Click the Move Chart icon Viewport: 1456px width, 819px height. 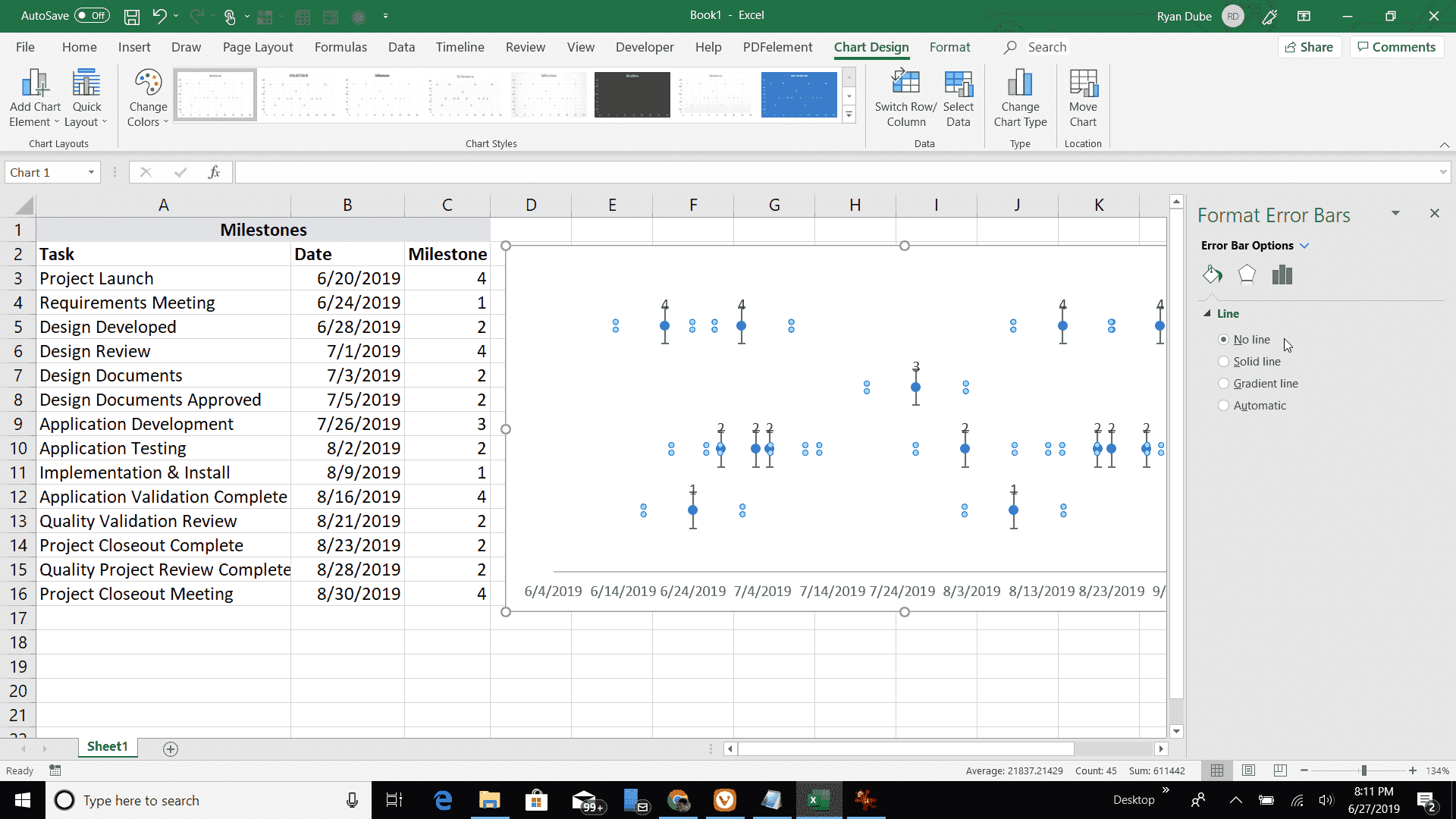coord(1083,84)
